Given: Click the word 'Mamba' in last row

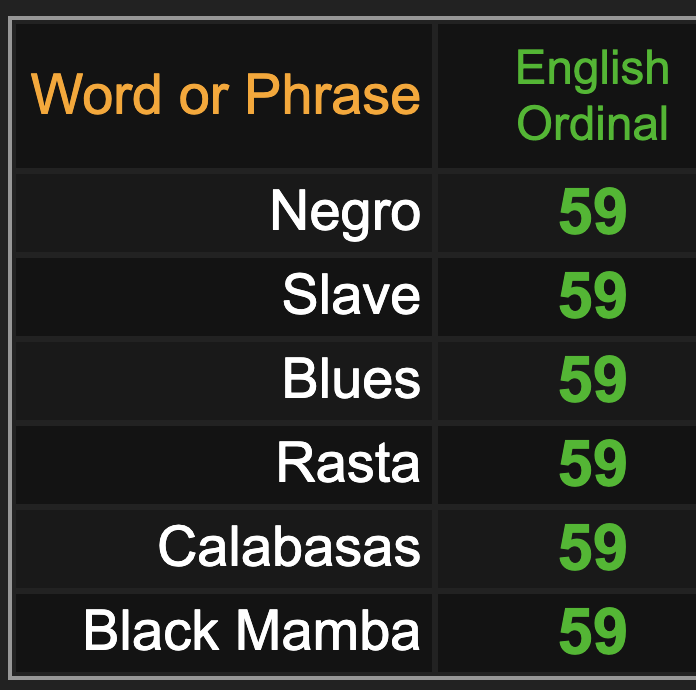Looking at the screenshot, I should [x=328, y=631].
